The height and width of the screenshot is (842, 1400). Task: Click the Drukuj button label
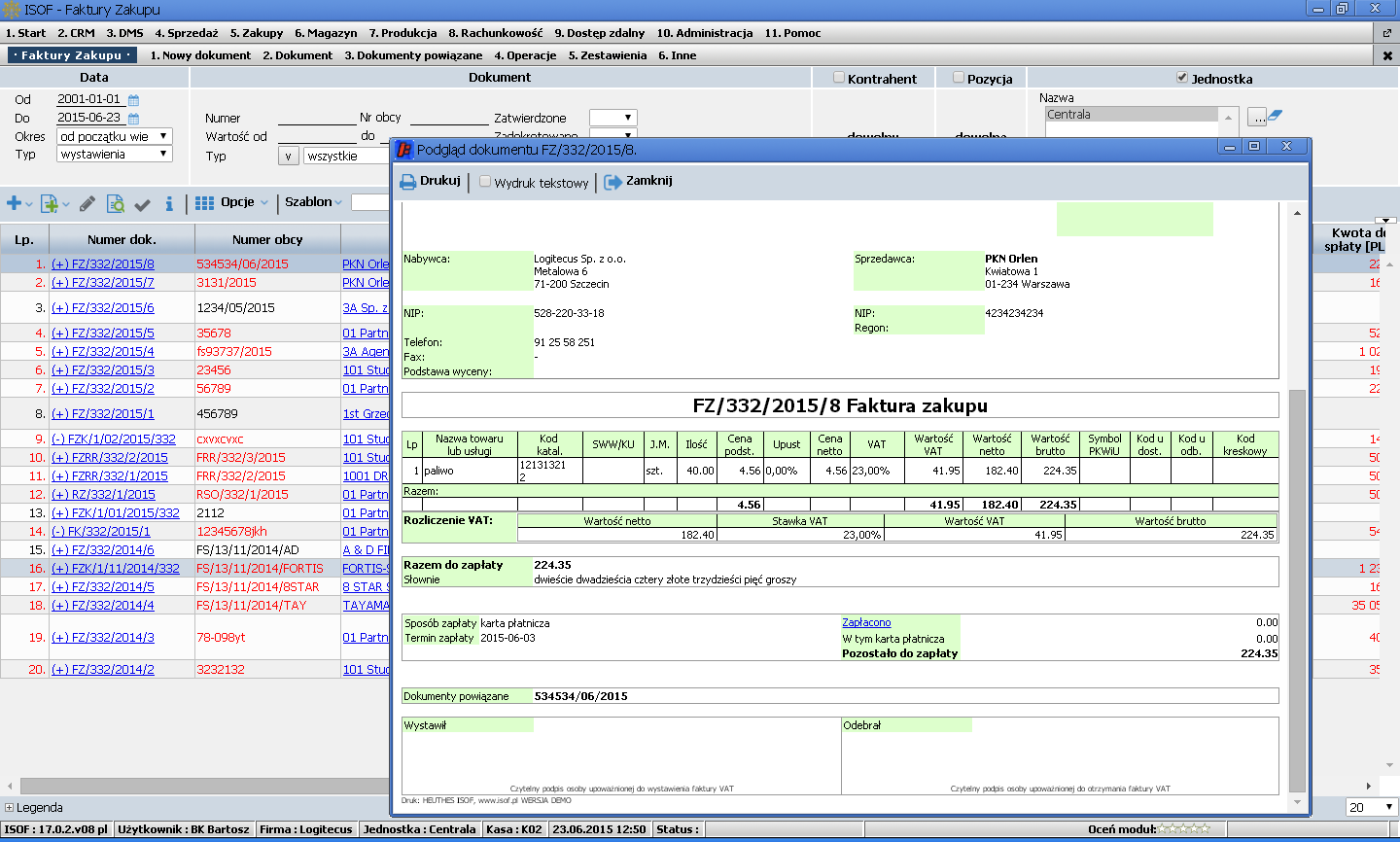(x=440, y=181)
